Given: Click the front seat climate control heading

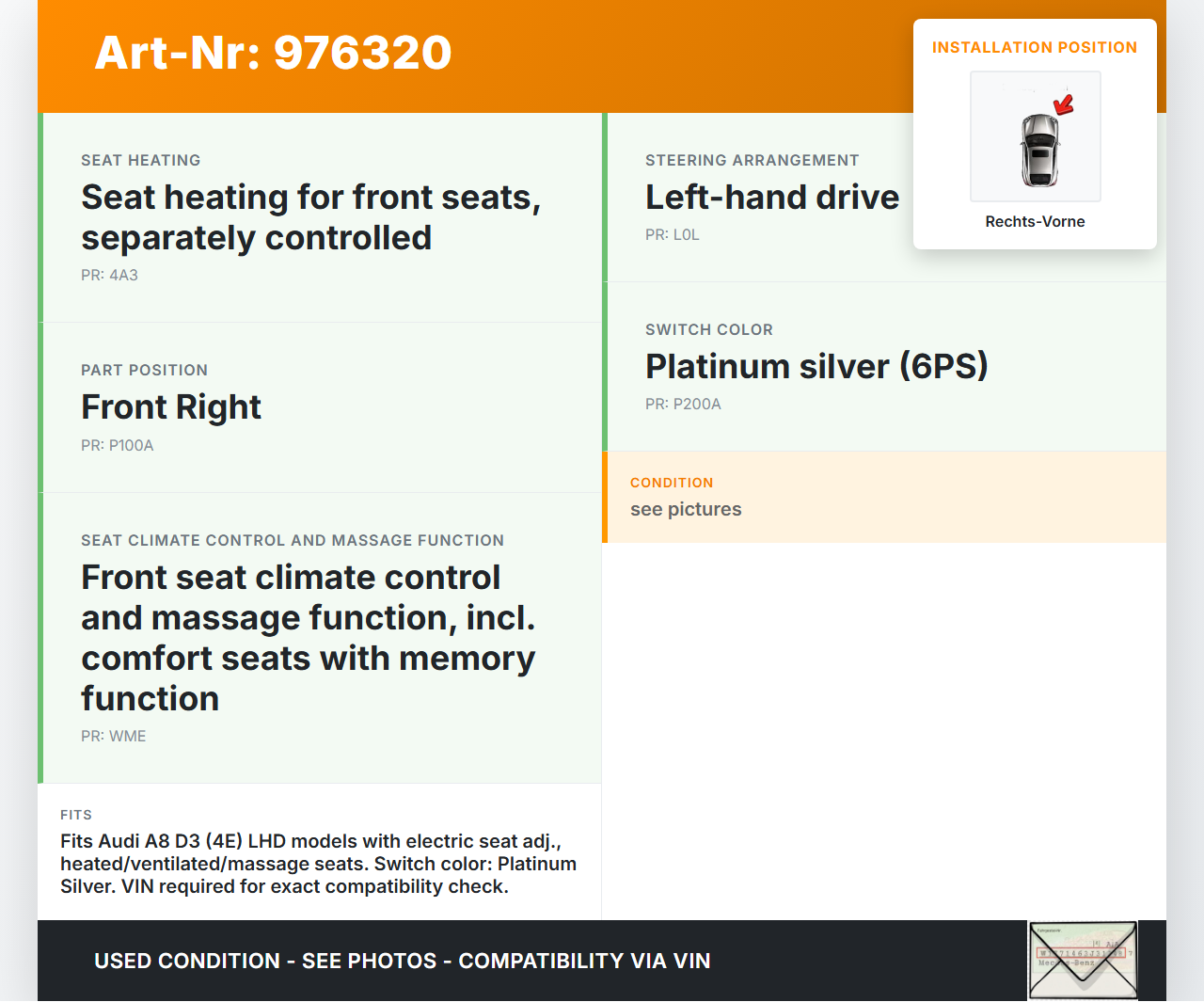Looking at the screenshot, I should (308, 638).
